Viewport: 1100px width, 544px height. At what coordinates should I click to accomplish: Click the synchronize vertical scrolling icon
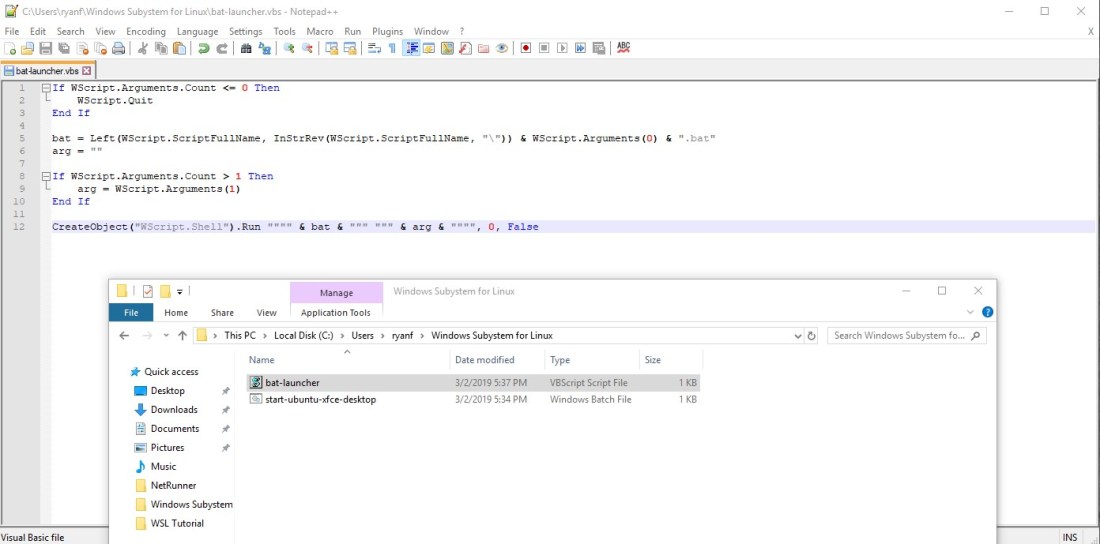tap(331, 48)
